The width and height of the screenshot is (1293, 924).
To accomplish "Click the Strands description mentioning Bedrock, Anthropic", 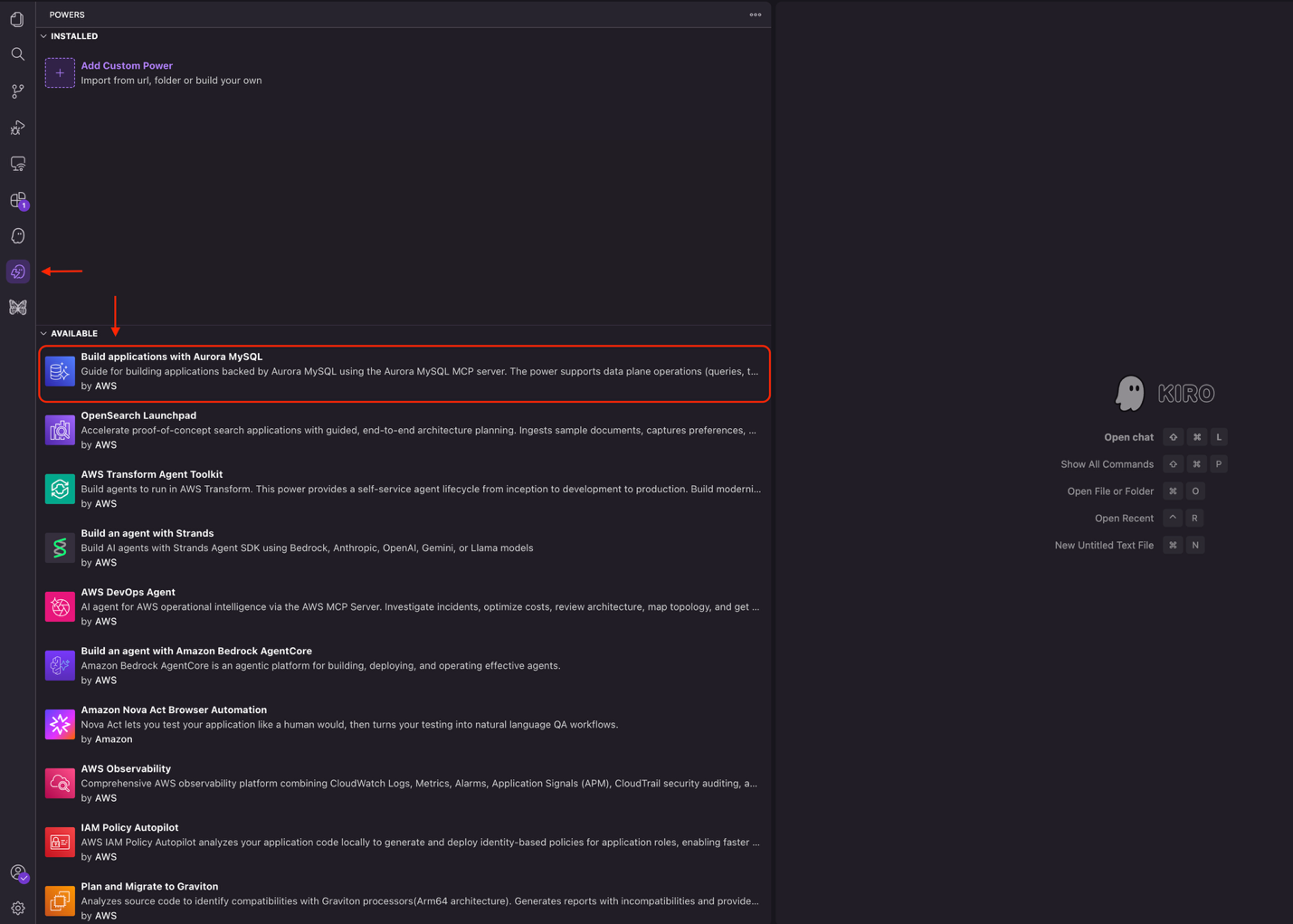I will pyautogui.click(x=307, y=548).
